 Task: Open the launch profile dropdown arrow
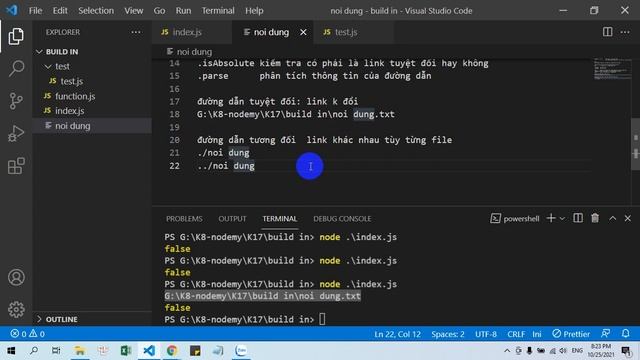point(562,219)
